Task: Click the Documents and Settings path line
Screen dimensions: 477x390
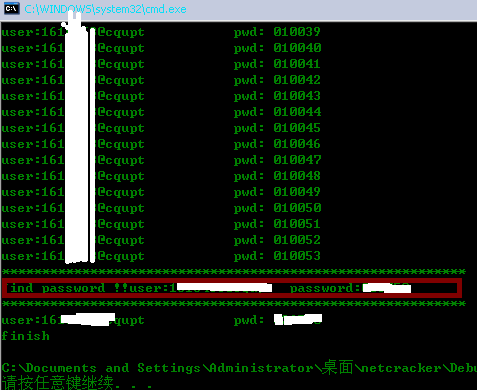Action: (x=239, y=368)
